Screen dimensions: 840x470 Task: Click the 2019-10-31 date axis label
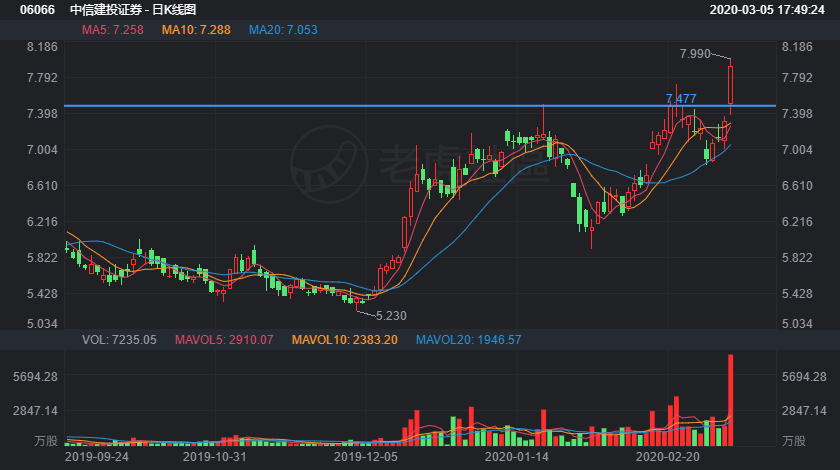tap(214, 457)
